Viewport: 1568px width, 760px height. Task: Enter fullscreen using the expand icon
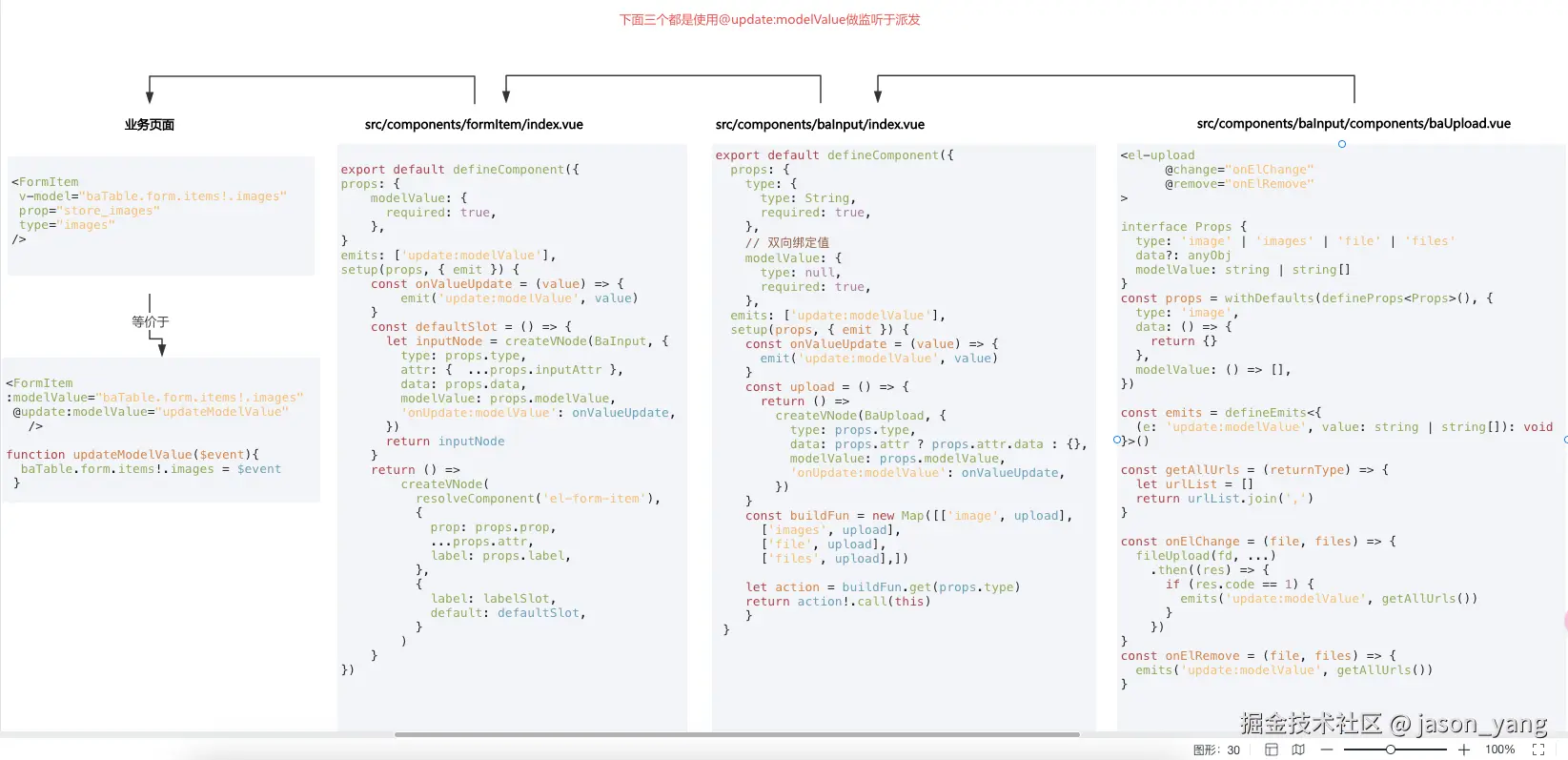[x=1538, y=750]
